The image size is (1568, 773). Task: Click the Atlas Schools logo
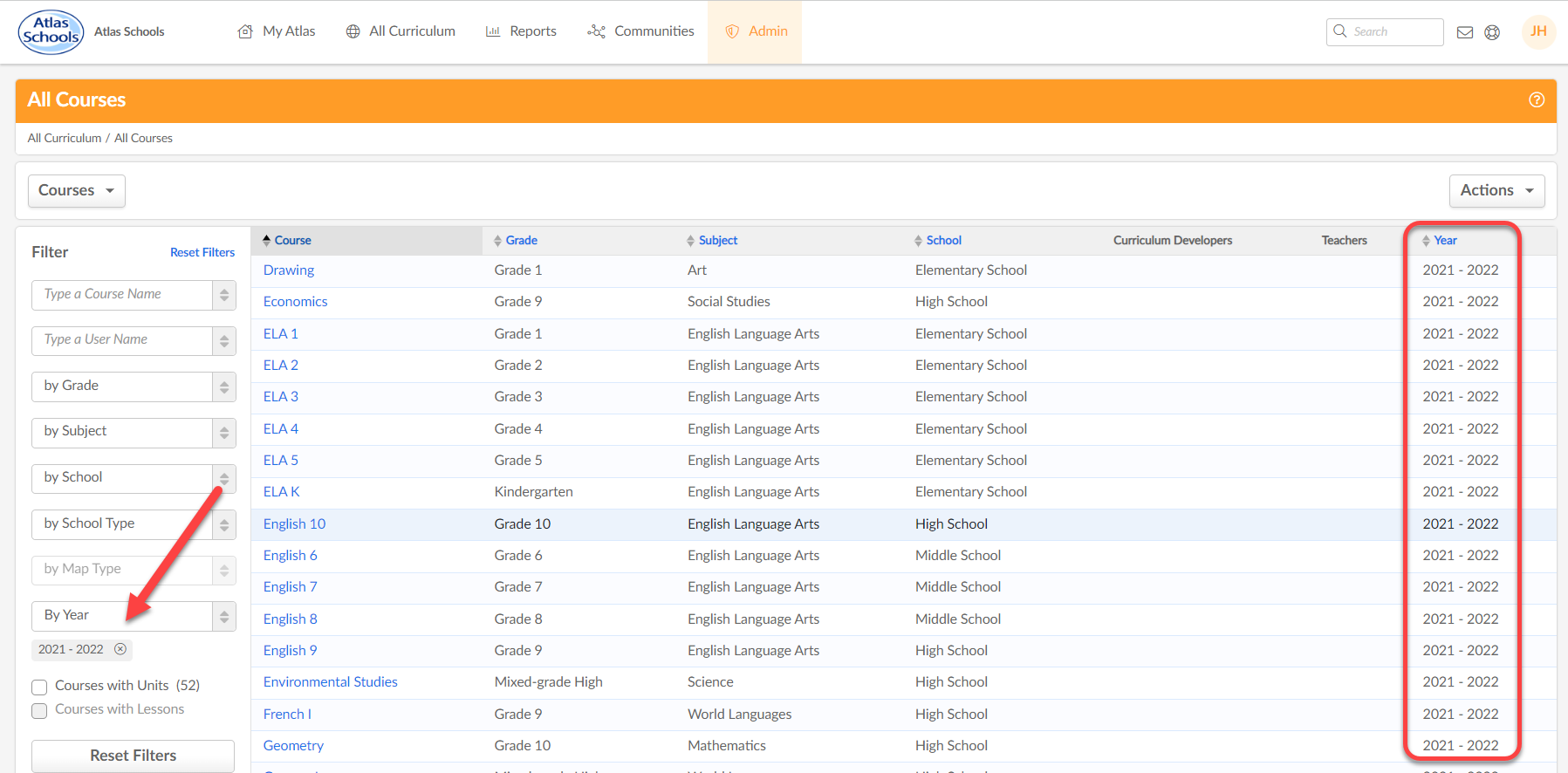pyautogui.click(x=51, y=31)
